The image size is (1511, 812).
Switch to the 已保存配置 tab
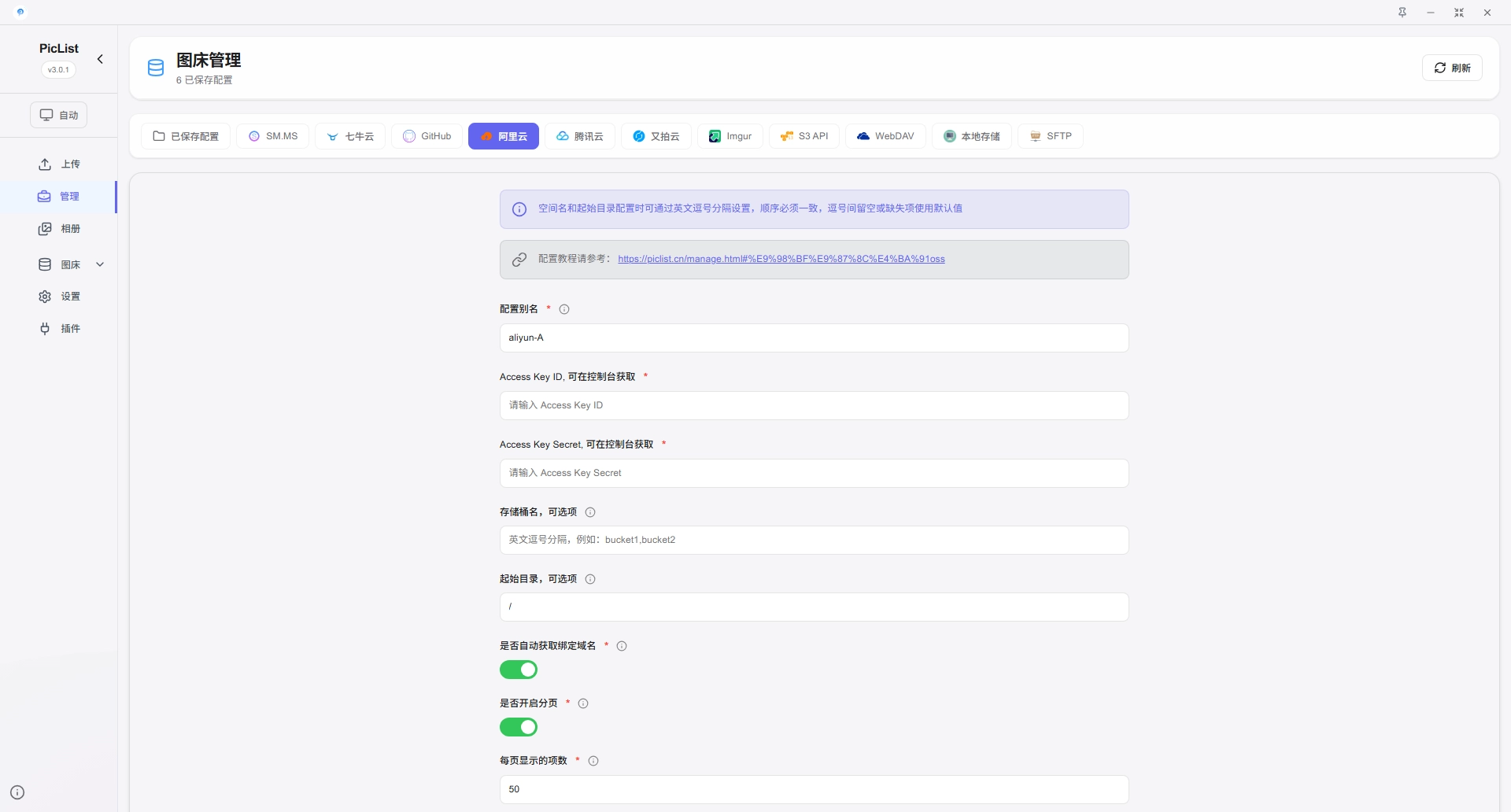coord(186,136)
